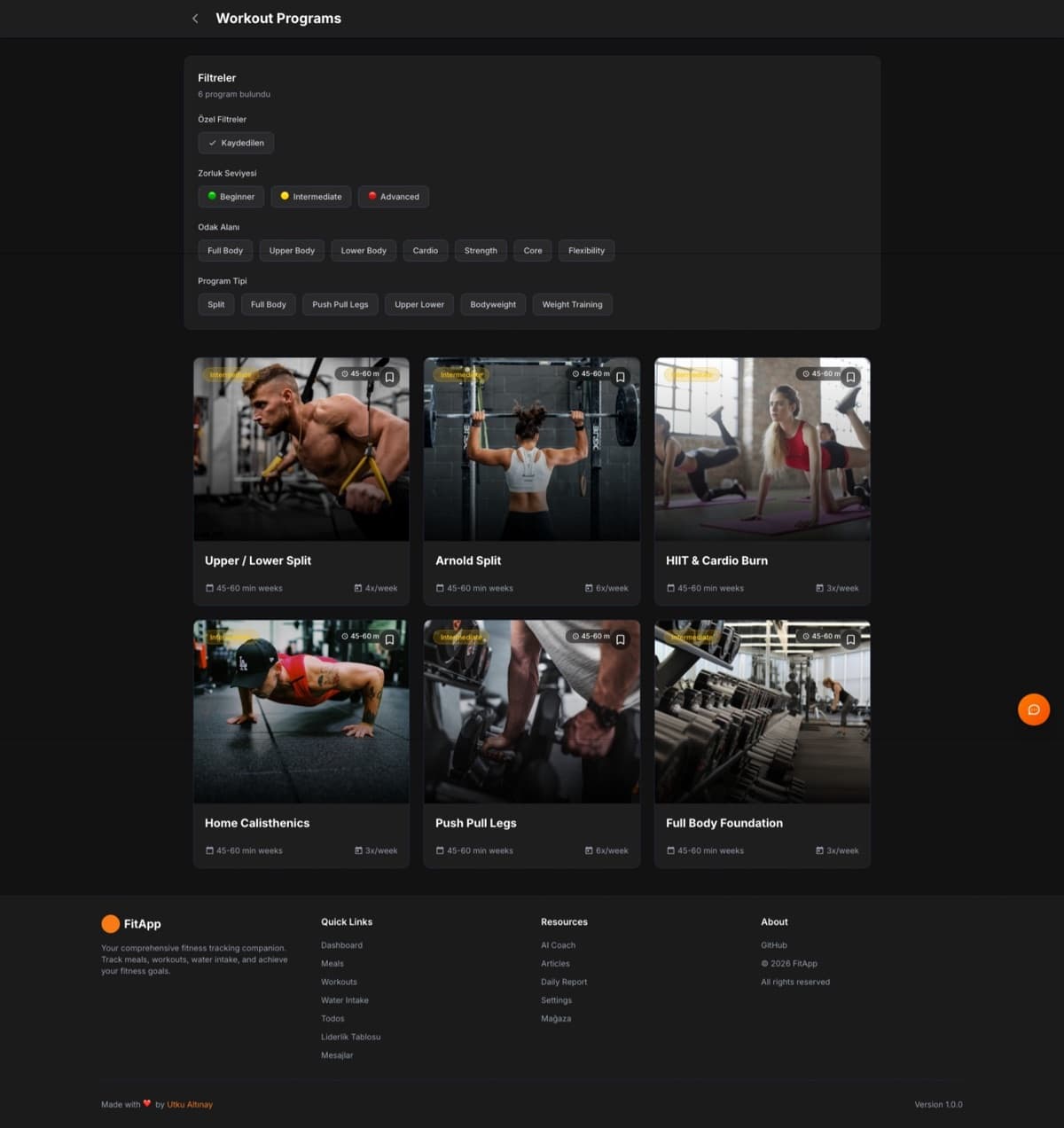Open Mağaza under Resources
The image size is (1064, 1128).
pos(556,1019)
